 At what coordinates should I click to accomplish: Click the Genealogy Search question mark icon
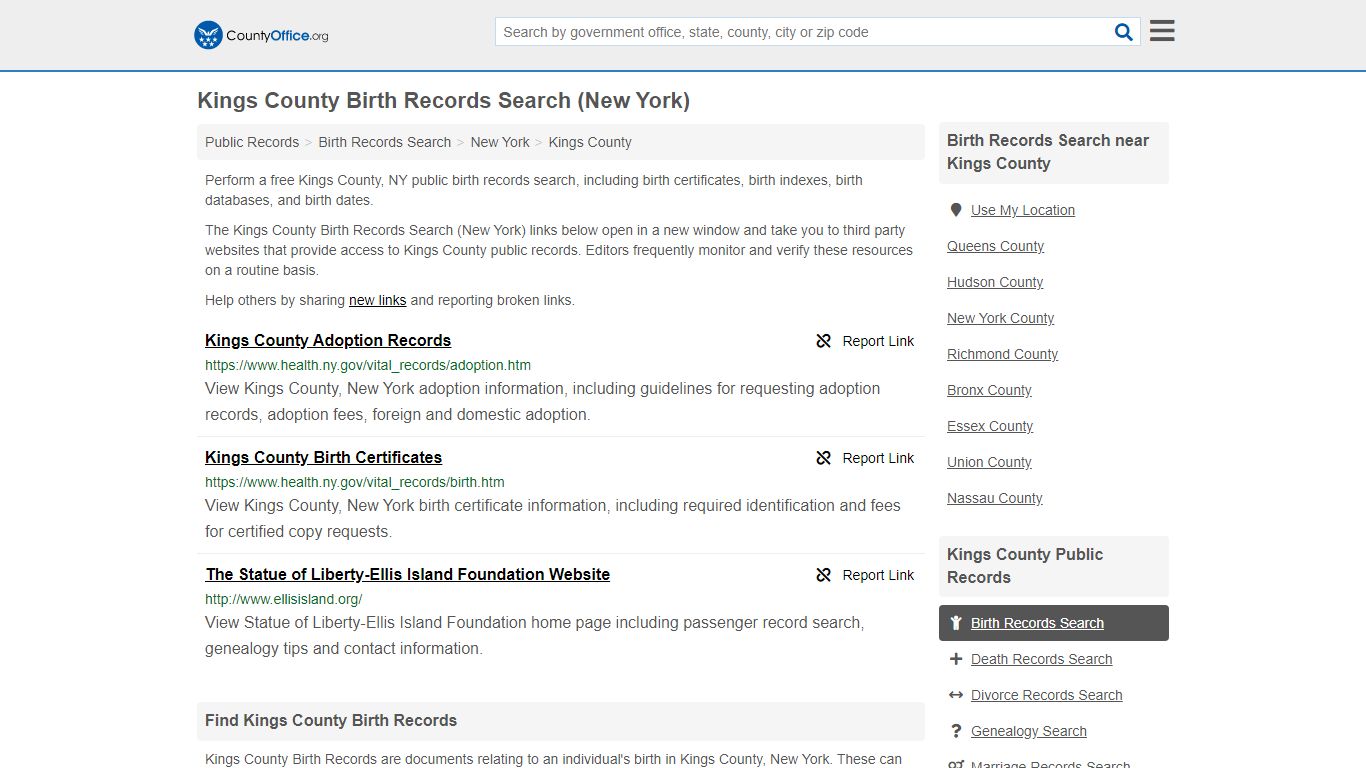[956, 731]
